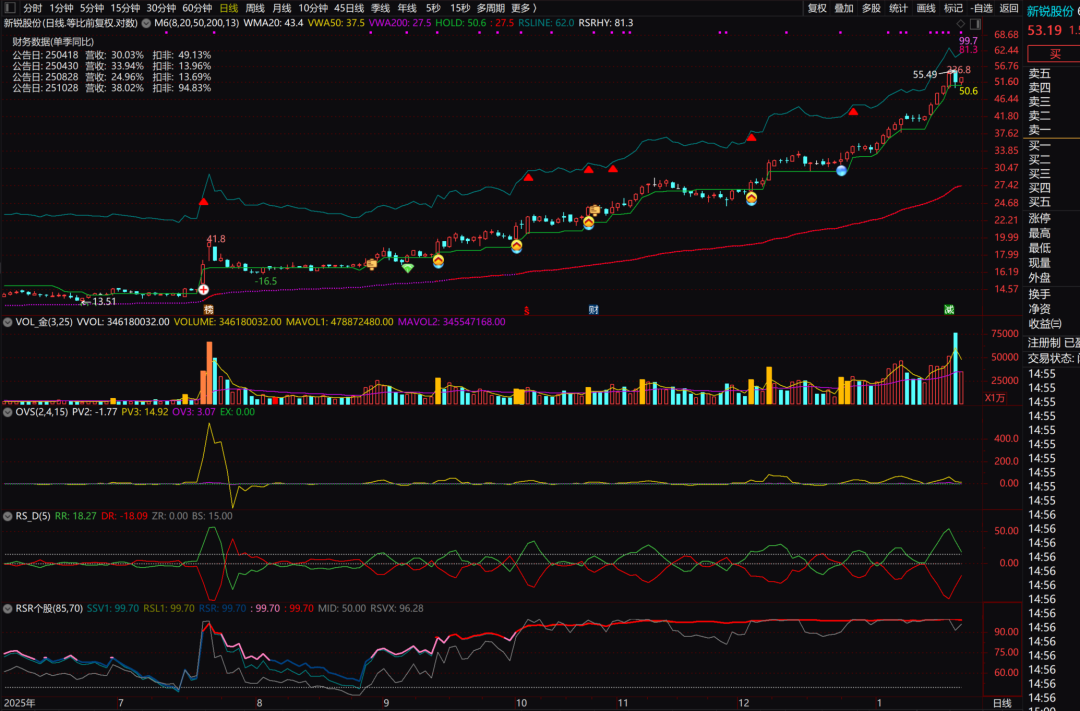
Task: Click the rightmost red triangle on teal line
Action: [x=853, y=111]
